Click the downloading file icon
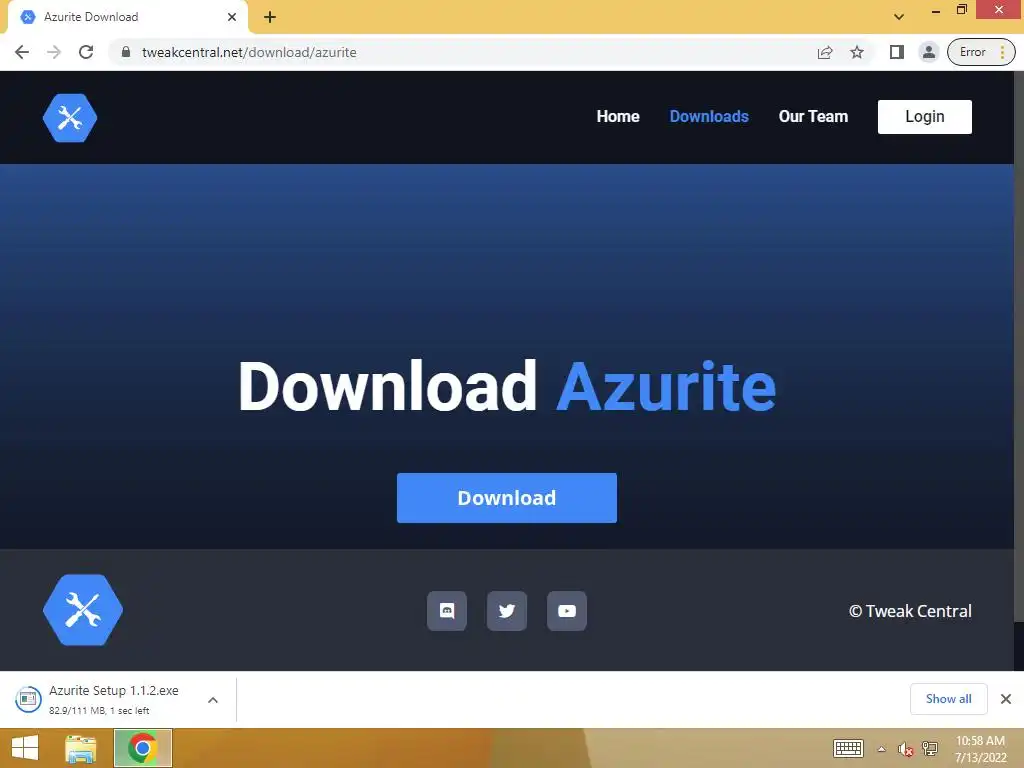The height and width of the screenshot is (768, 1024). [28, 699]
